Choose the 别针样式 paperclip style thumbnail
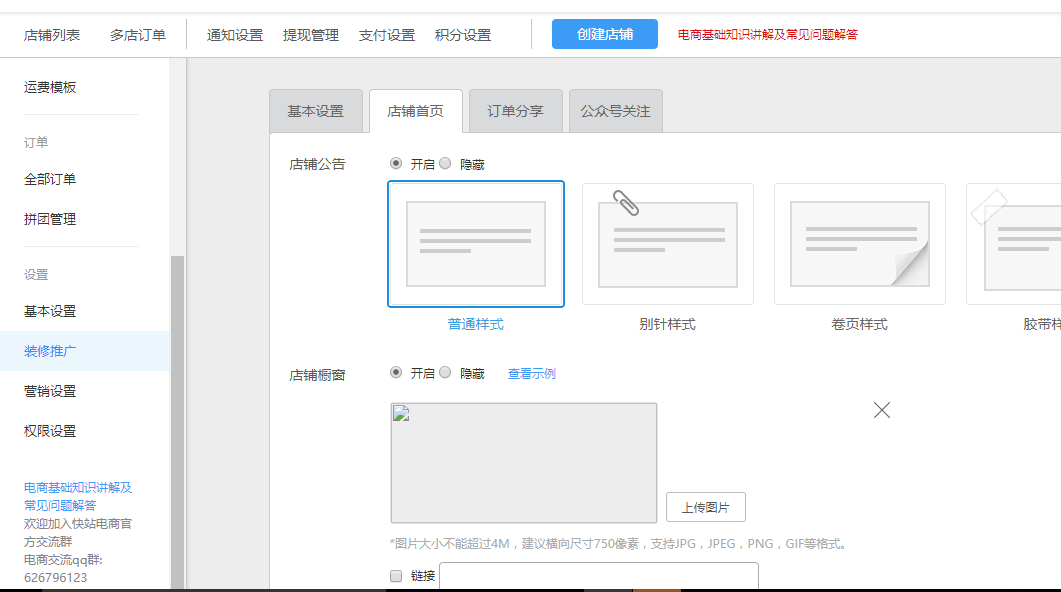The height and width of the screenshot is (592, 1061). [x=667, y=244]
